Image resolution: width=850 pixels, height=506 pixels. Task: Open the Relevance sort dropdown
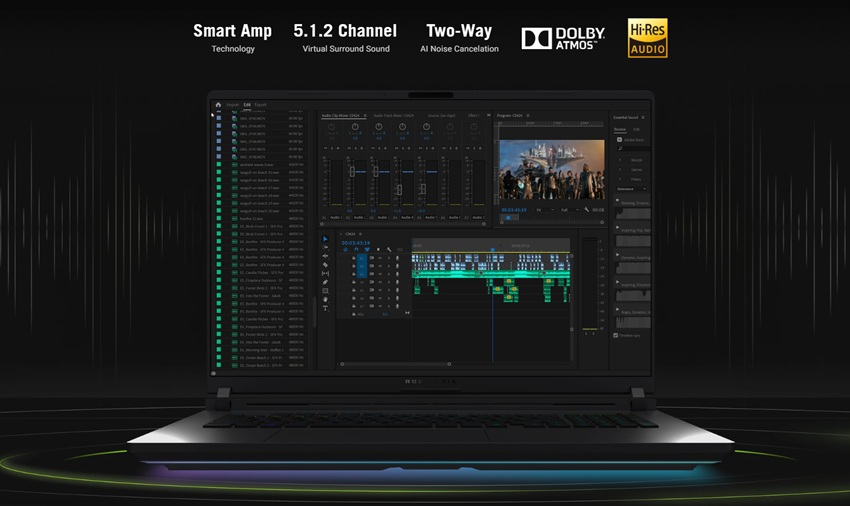point(631,189)
